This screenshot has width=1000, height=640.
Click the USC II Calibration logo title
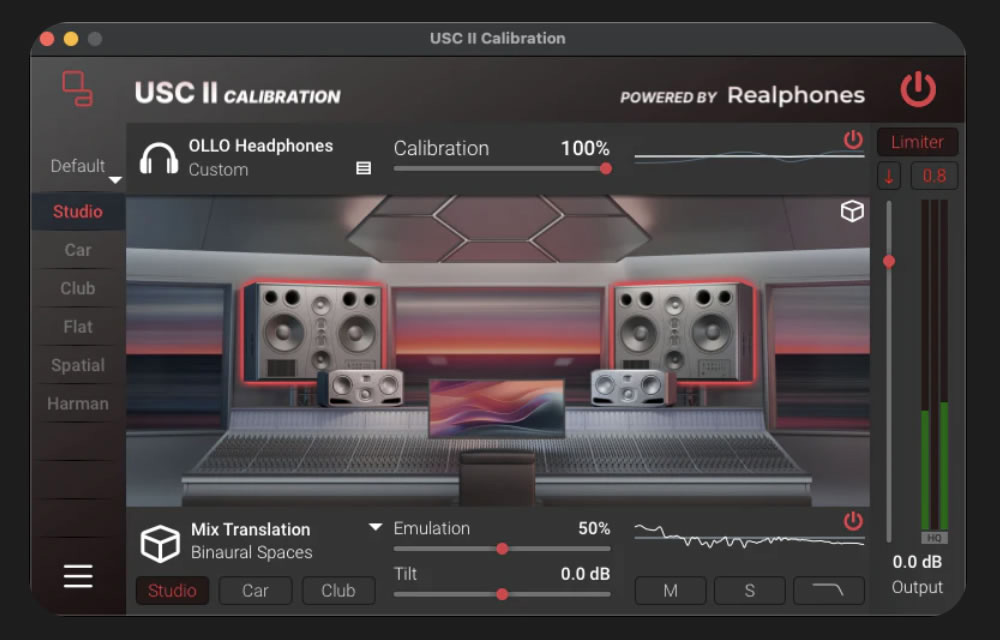point(237,94)
